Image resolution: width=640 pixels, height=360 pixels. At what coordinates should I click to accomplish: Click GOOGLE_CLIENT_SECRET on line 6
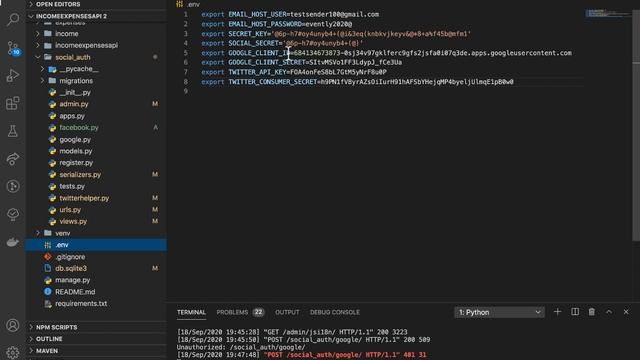(x=267, y=62)
